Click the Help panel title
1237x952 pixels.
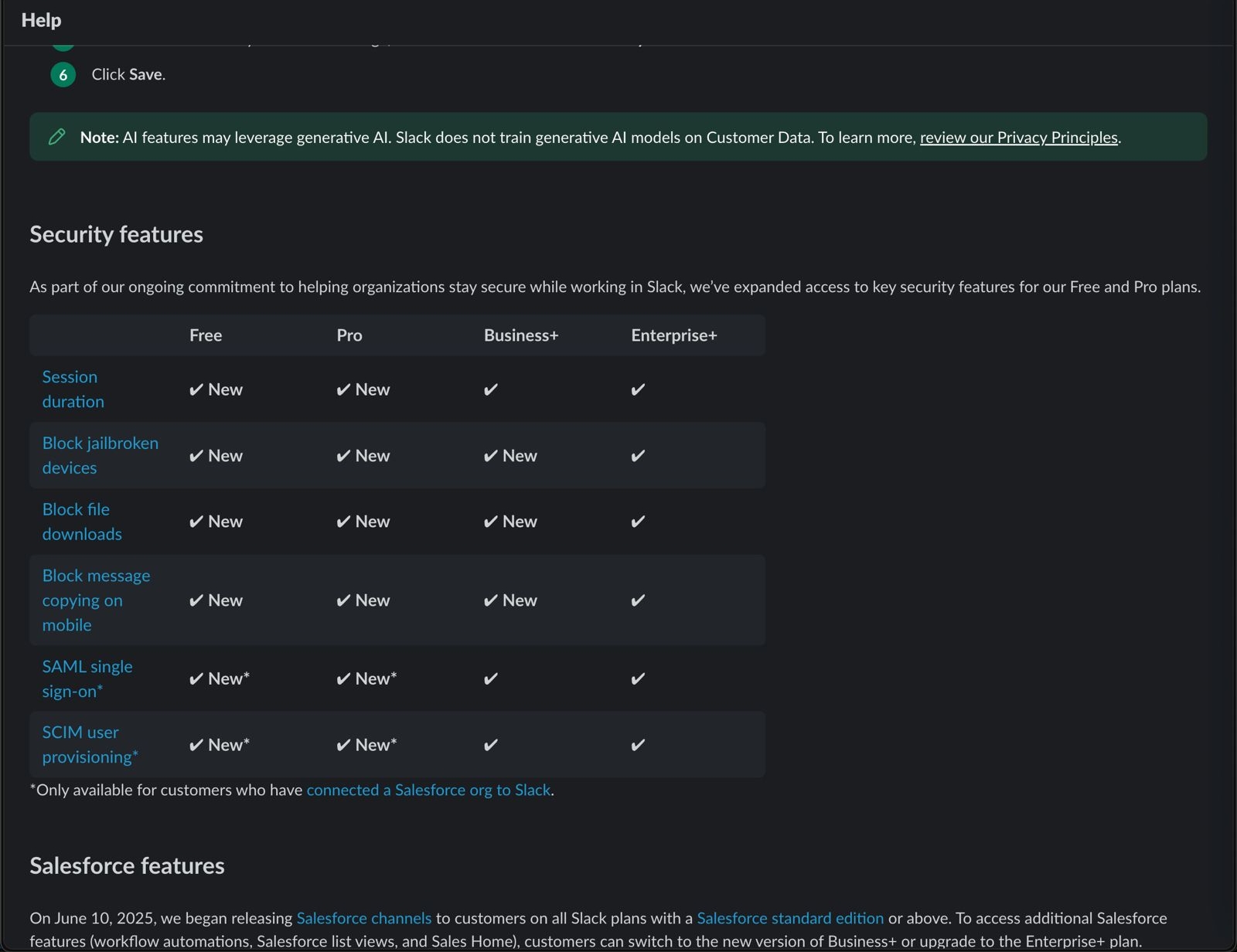point(41,20)
